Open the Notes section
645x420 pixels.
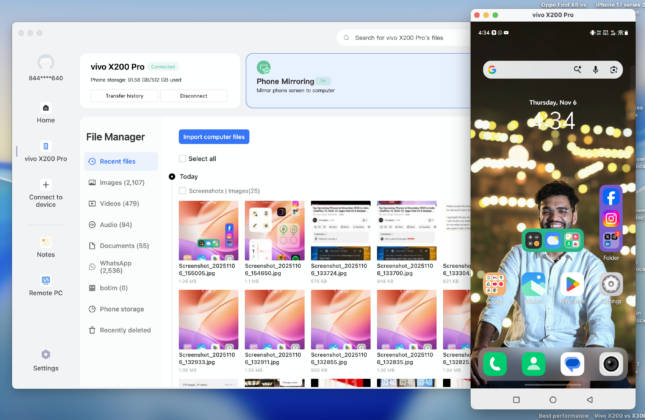[x=45, y=241]
